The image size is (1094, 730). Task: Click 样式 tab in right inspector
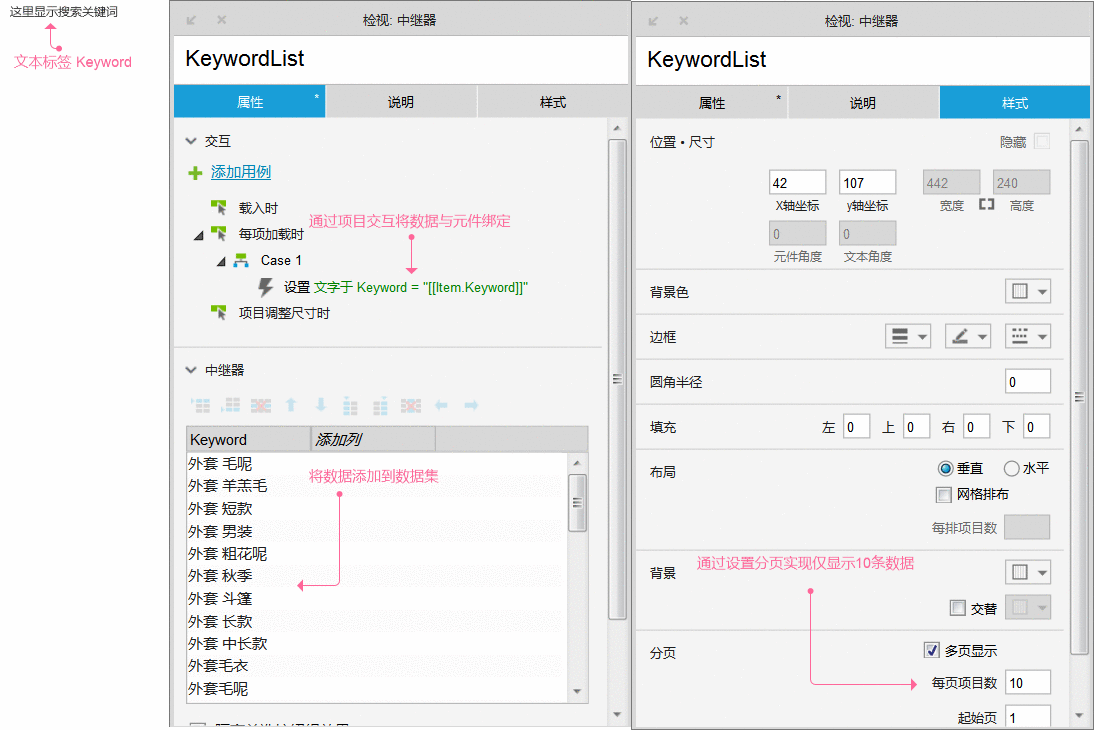(x=1014, y=103)
